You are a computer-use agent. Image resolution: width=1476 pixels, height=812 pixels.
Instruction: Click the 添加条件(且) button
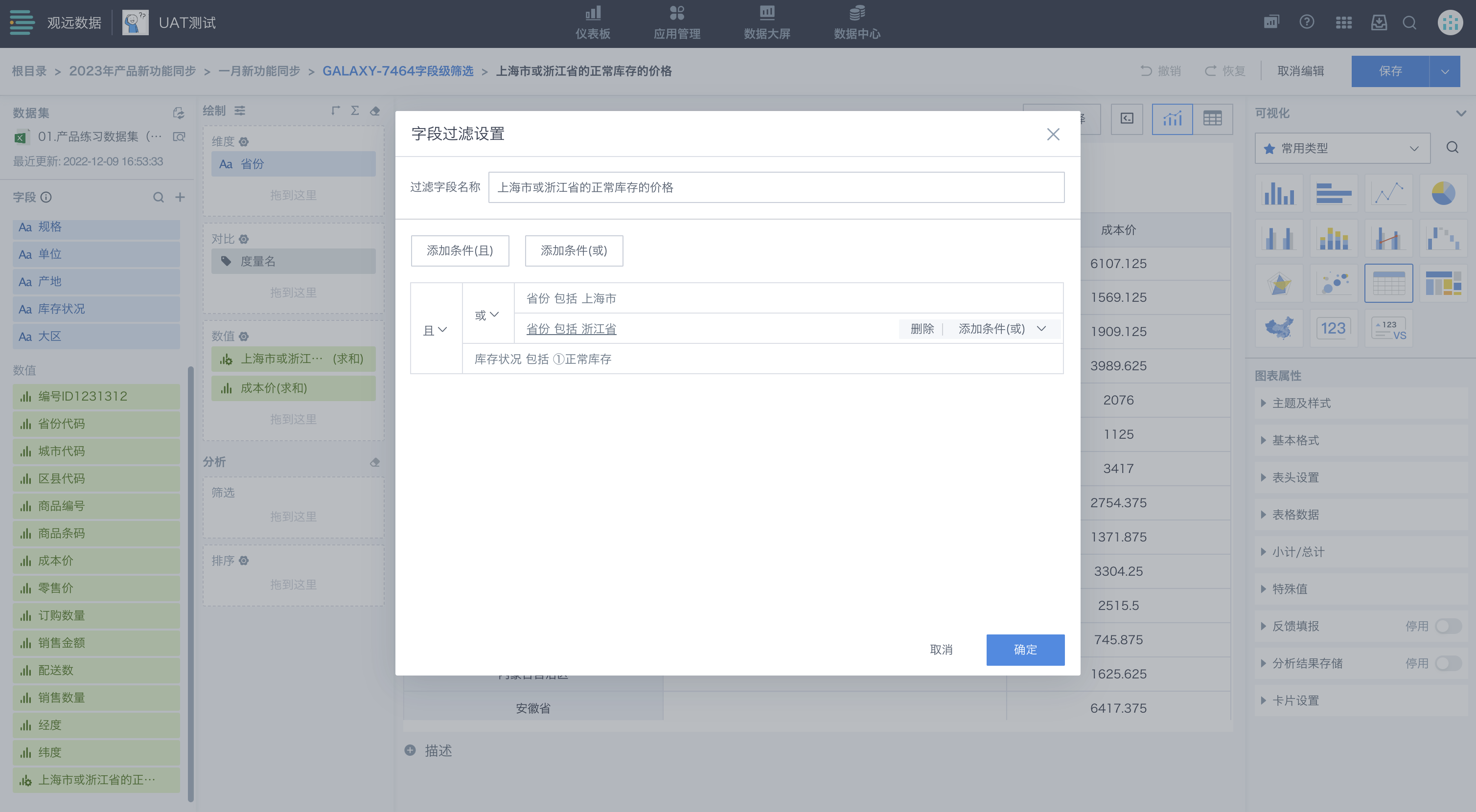coord(460,250)
